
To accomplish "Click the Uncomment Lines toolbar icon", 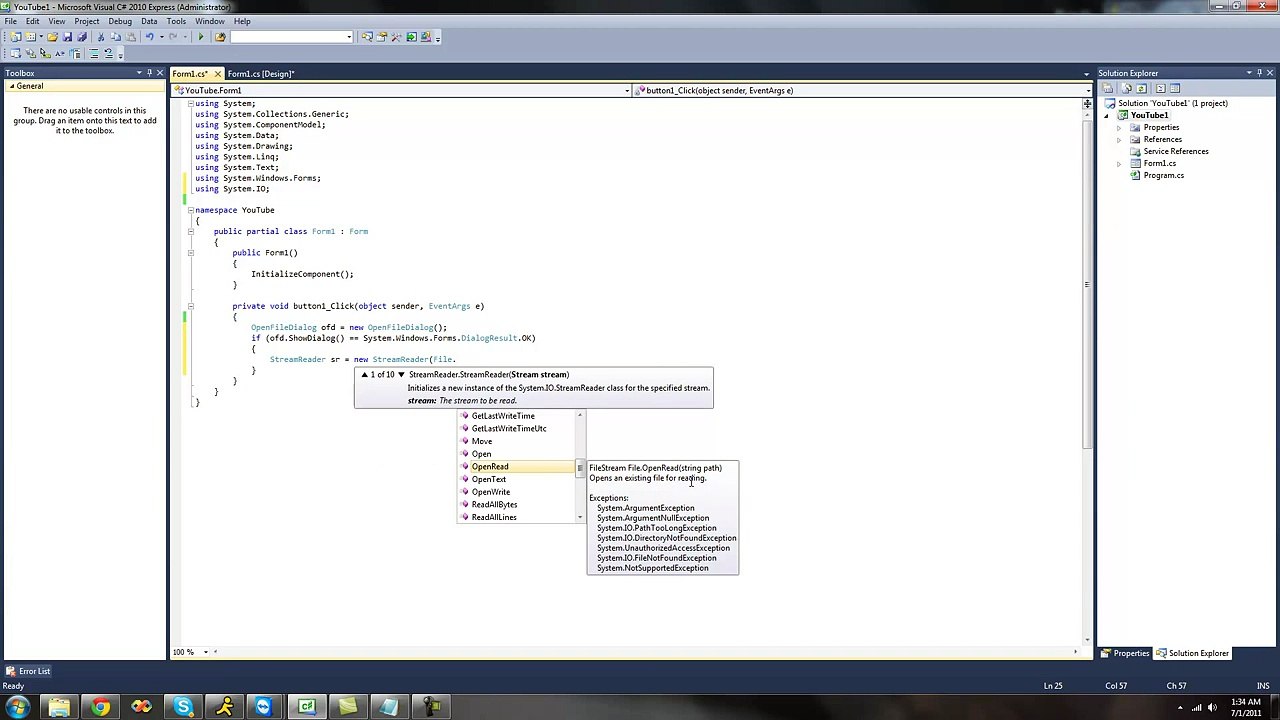I will tap(109, 53).
